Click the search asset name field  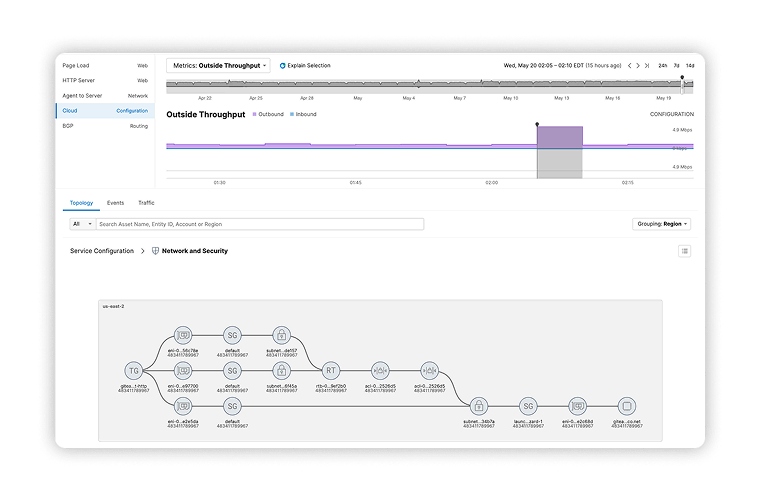(260, 224)
